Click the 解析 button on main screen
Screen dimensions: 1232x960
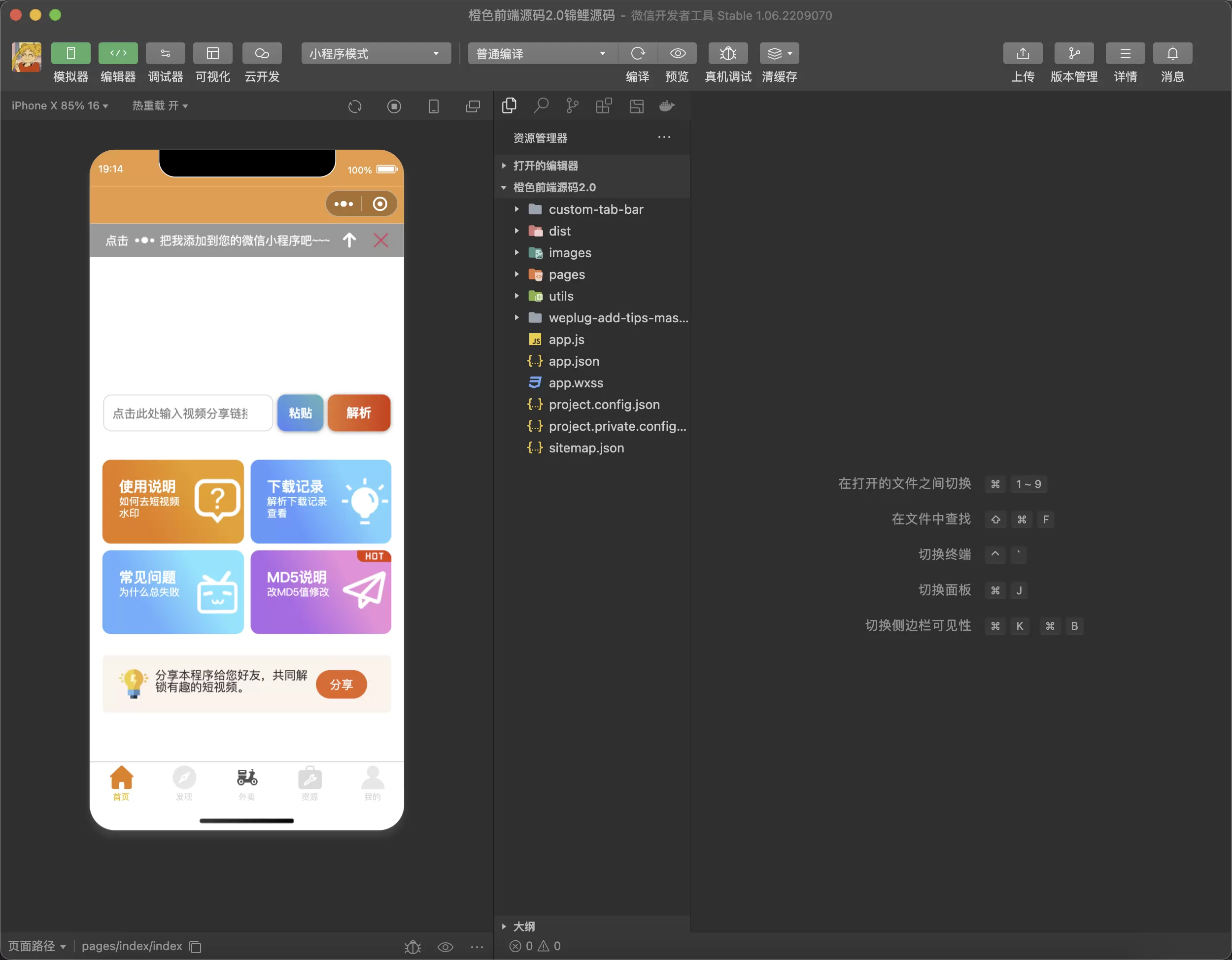point(357,413)
